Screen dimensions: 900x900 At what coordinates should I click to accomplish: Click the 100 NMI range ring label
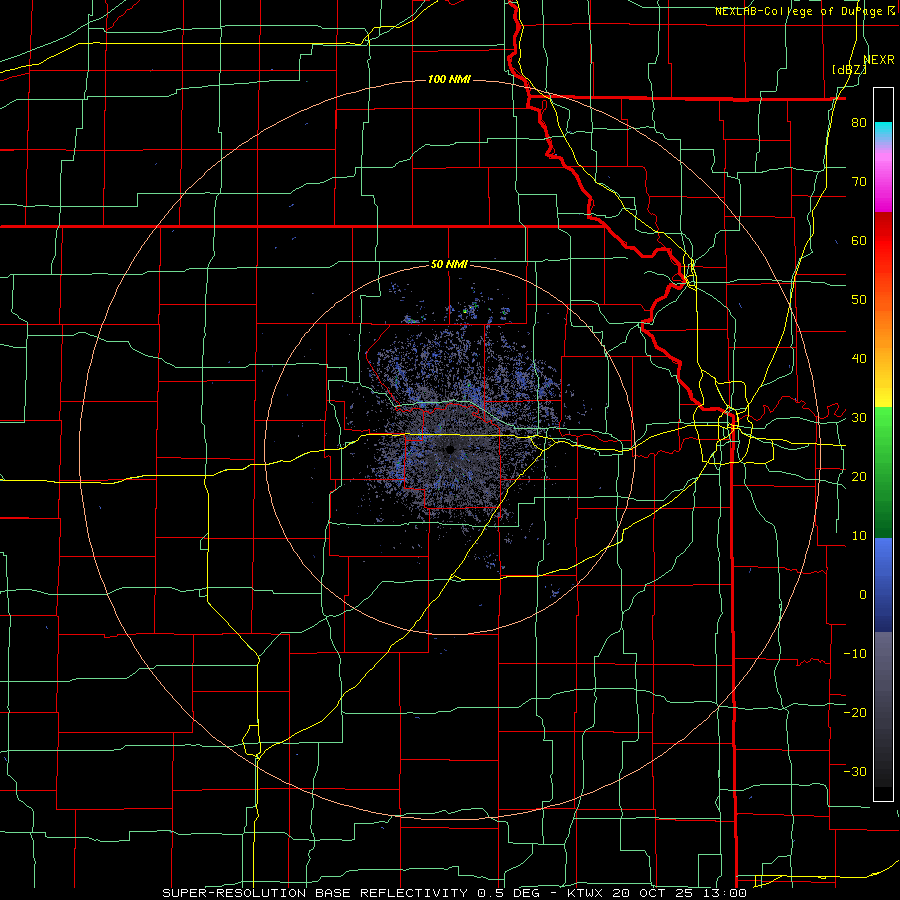pyautogui.click(x=449, y=79)
